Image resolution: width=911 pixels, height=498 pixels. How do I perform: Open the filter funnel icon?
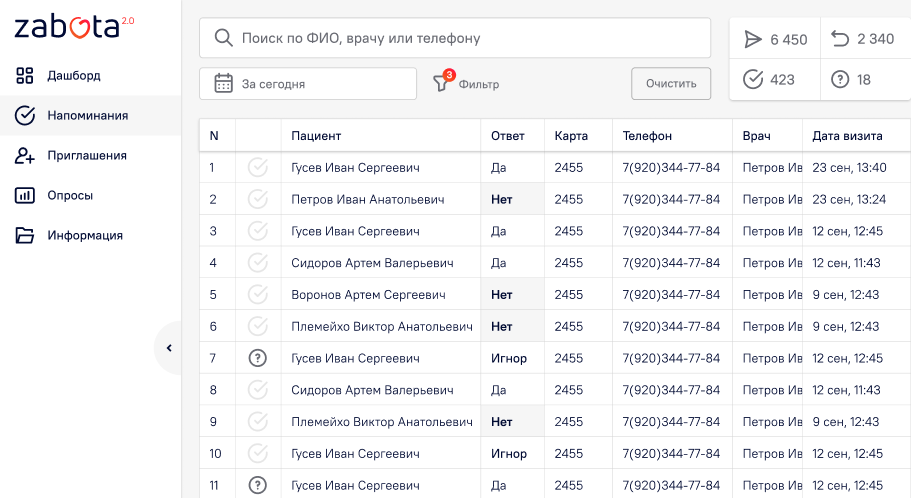point(441,84)
